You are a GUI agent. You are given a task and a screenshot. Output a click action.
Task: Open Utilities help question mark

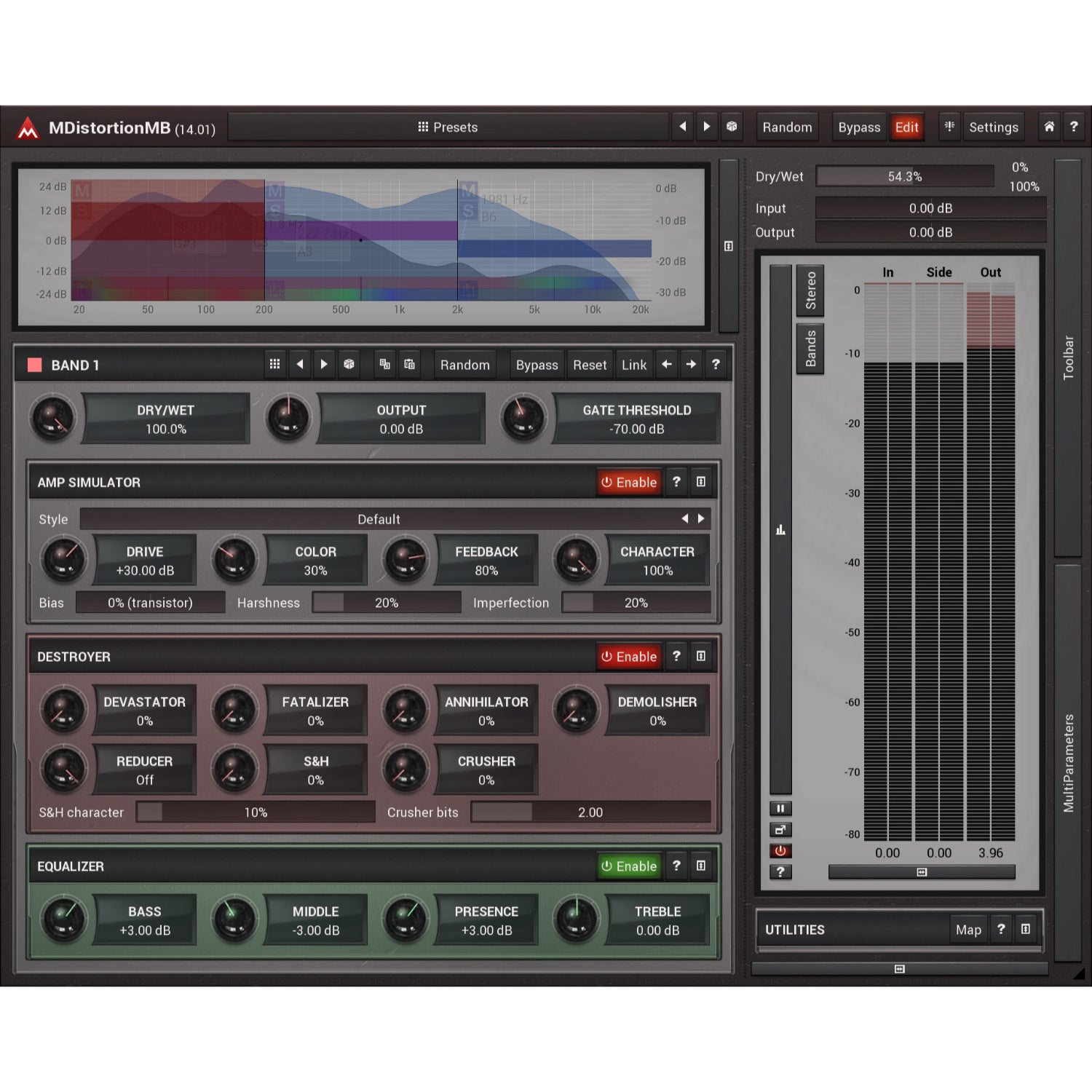tap(1001, 929)
